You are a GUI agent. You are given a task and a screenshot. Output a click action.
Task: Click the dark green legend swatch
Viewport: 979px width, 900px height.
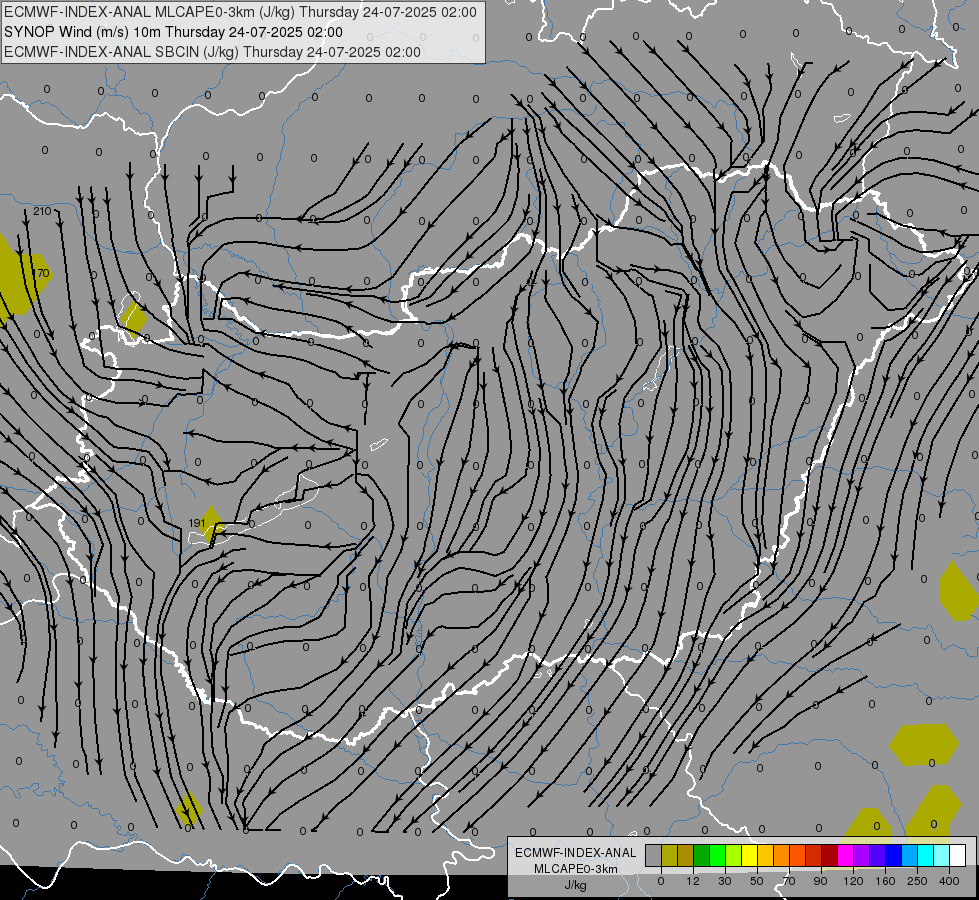701,855
